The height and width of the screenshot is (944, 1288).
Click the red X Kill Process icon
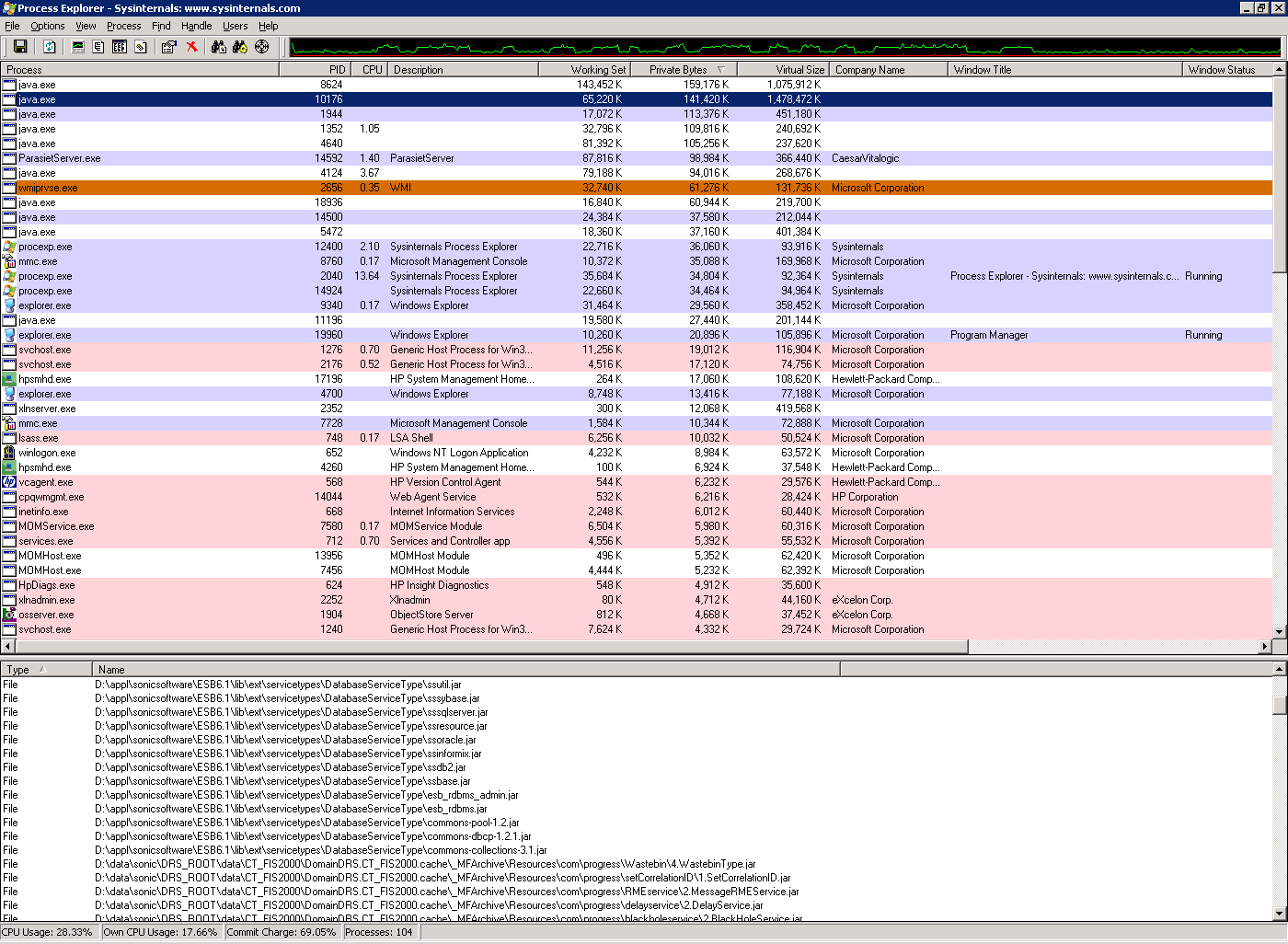click(x=191, y=47)
